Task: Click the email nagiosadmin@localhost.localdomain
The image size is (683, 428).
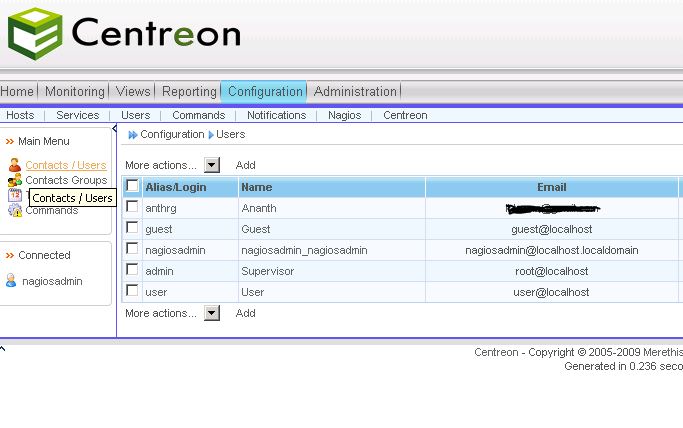Action: pyautogui.click(x=551, y=250)
